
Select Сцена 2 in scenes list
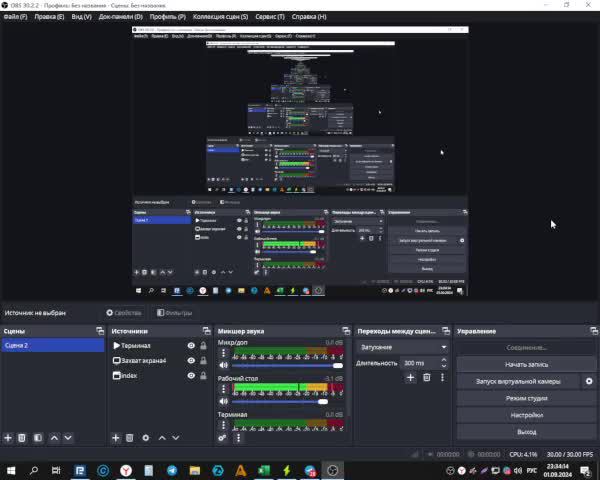click(x=53, y=345)
